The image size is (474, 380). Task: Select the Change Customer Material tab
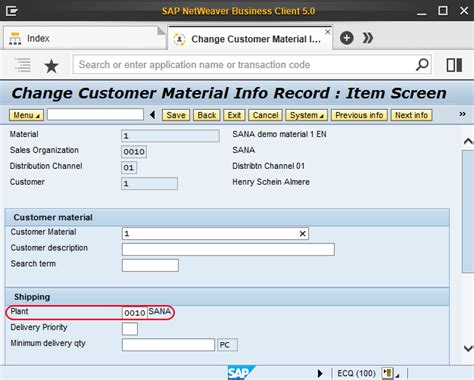pyautogui.click(x=250, y=39)
